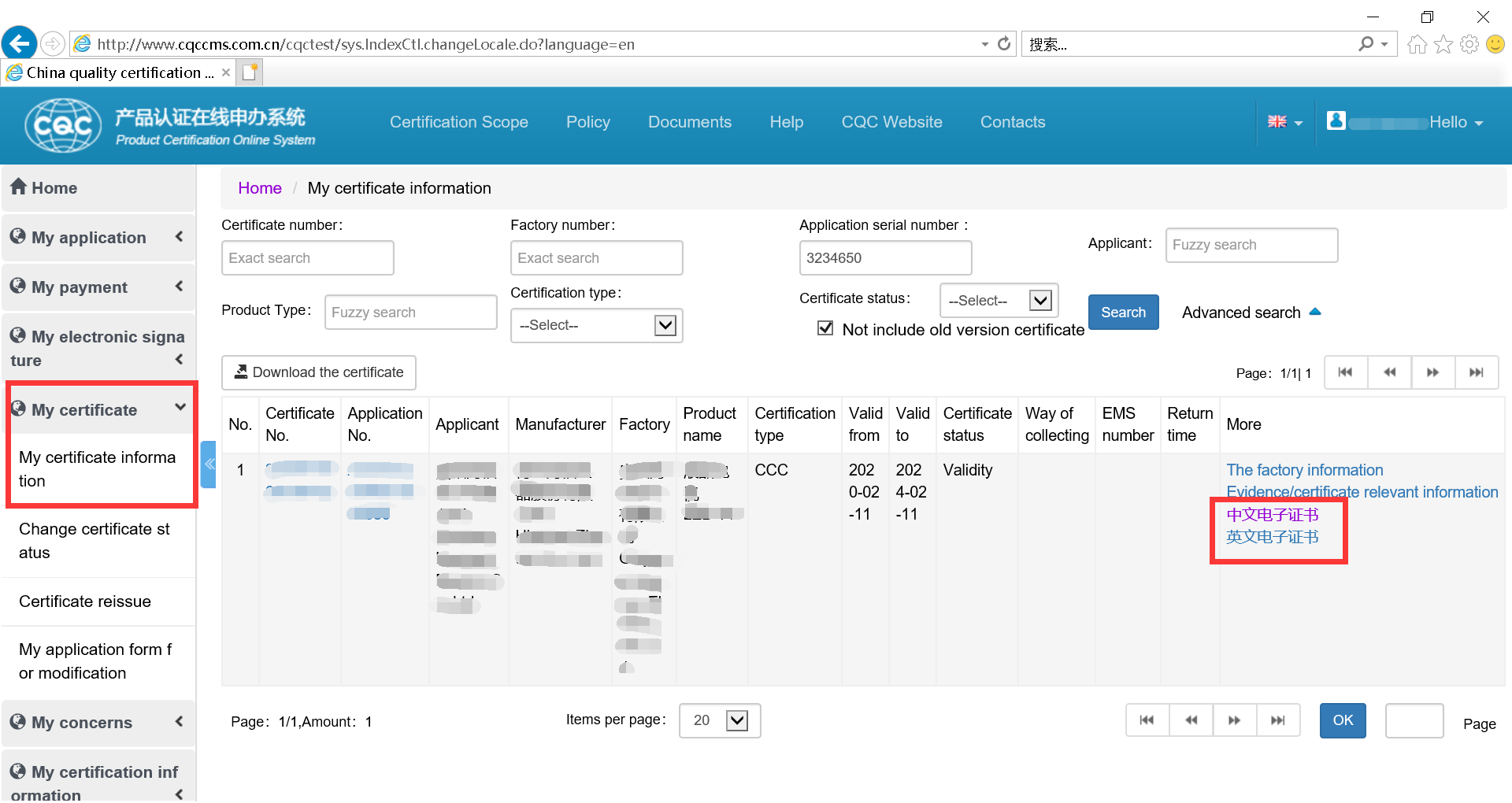The image size is (1512, 803).
Task: Click browser home icon
Action: click(x=1417, y=44)
